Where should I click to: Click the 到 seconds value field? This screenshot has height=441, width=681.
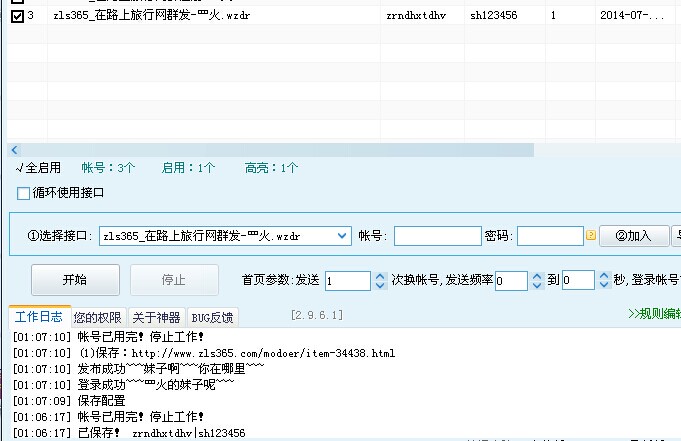click(579, 281)
